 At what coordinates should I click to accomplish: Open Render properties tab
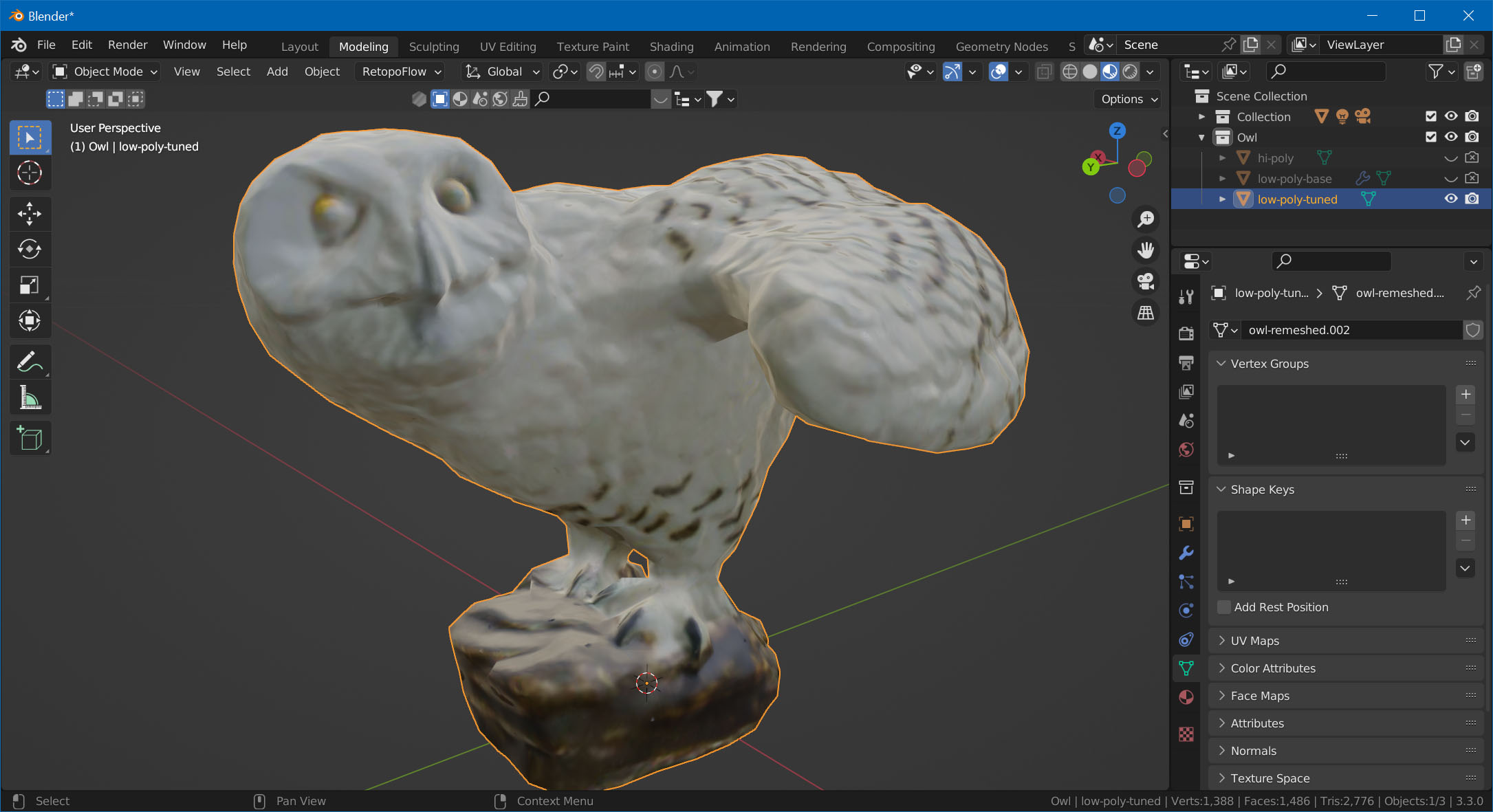(x=1186, y=333)
